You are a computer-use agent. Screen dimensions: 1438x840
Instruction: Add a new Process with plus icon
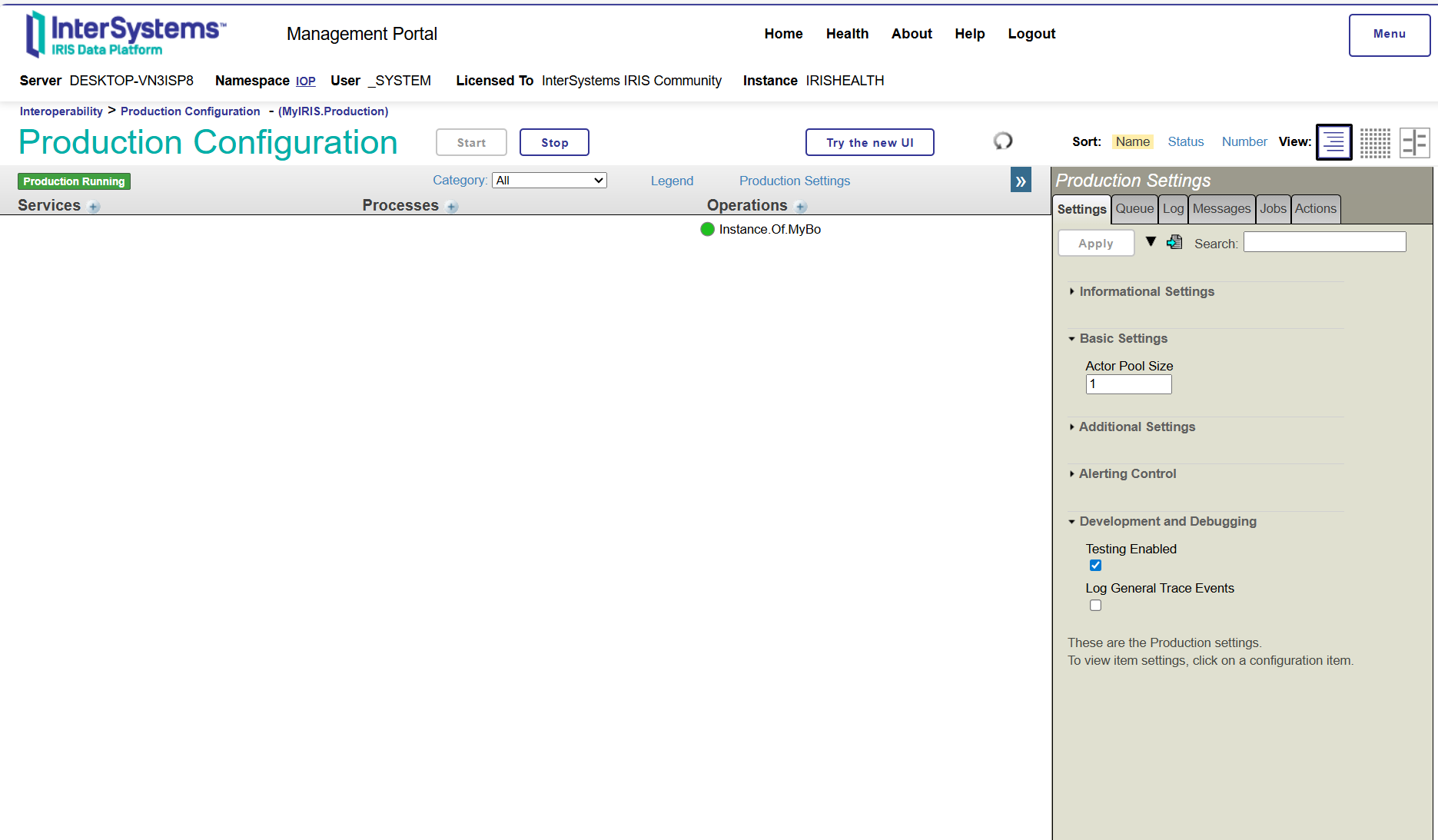pyautogui.click(x=452, y=207)
